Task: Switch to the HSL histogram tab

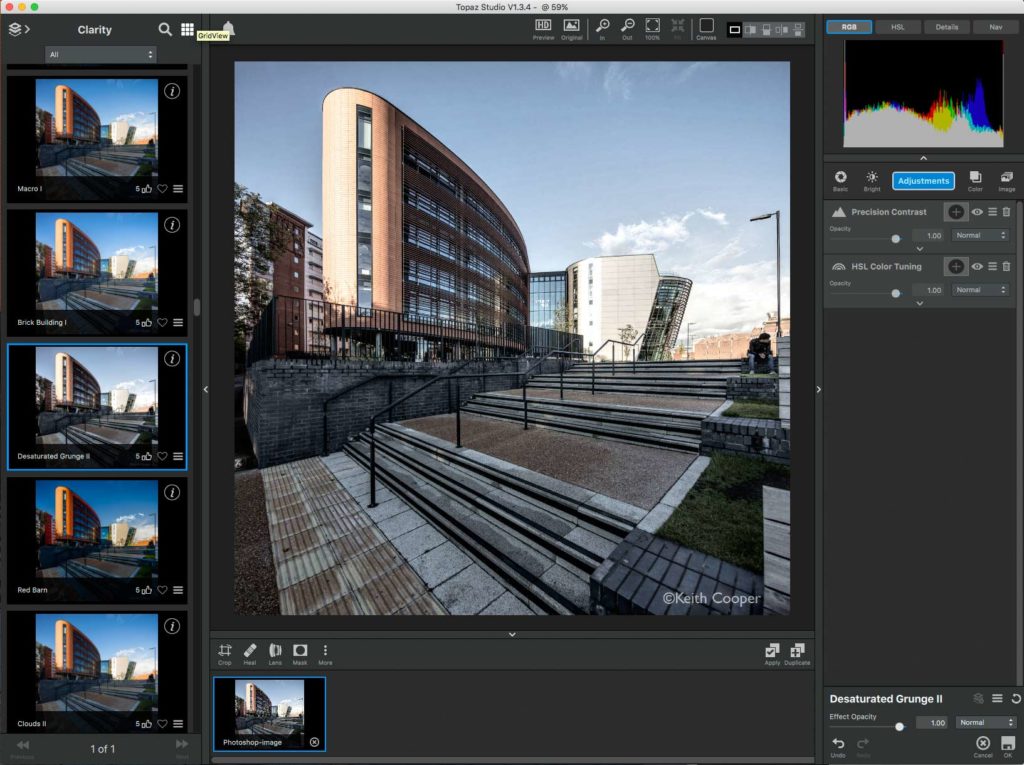Action: (x=898, y=27)
